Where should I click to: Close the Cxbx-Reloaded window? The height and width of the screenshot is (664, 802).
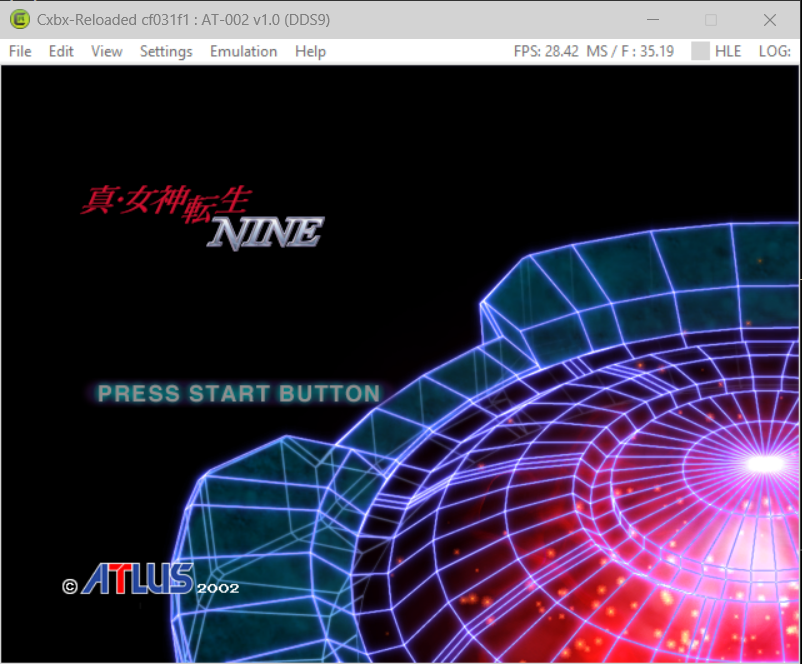769,19
